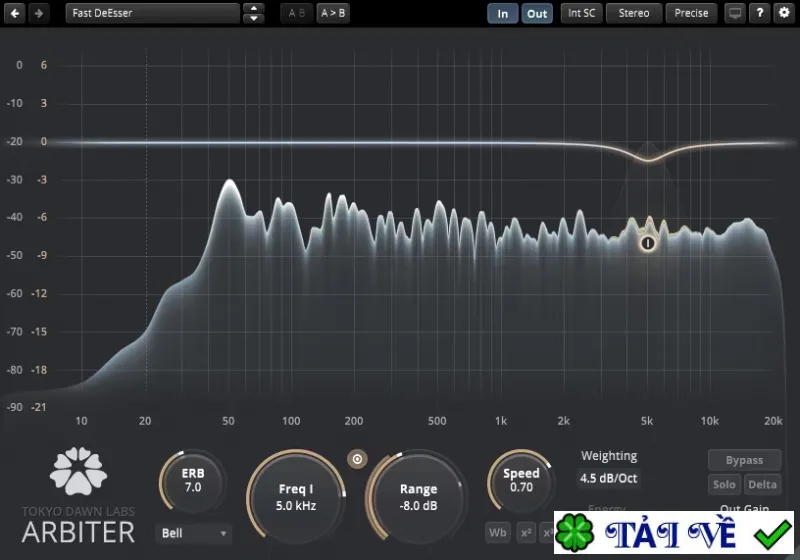
Task: Open the Bell filter type dropdown
Action: coord(193,533)
